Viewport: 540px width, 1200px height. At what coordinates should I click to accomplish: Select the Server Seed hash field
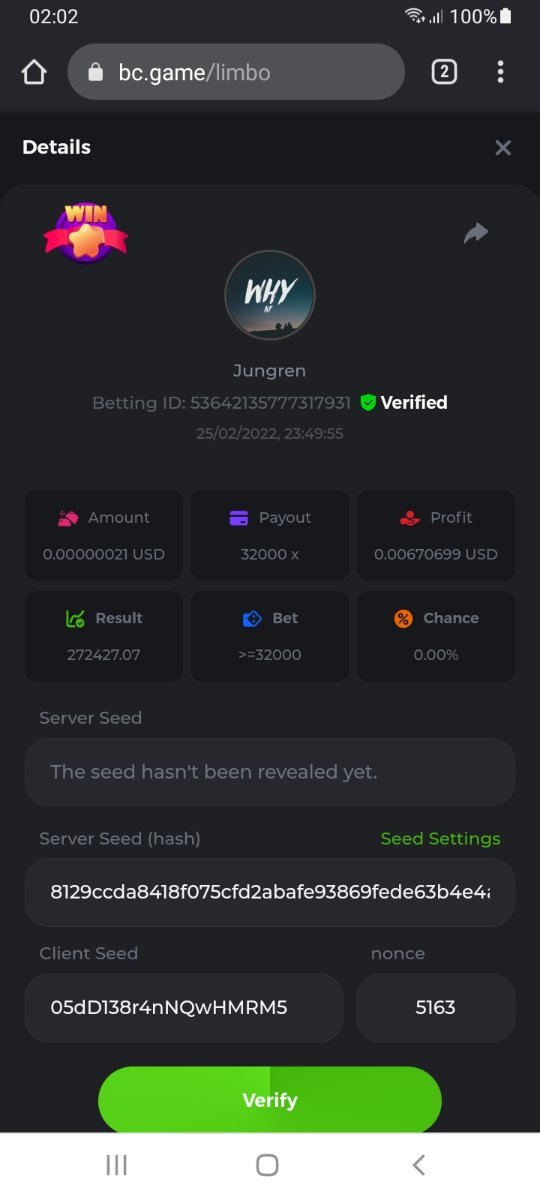pyautogui.click(x=270, y=892)
